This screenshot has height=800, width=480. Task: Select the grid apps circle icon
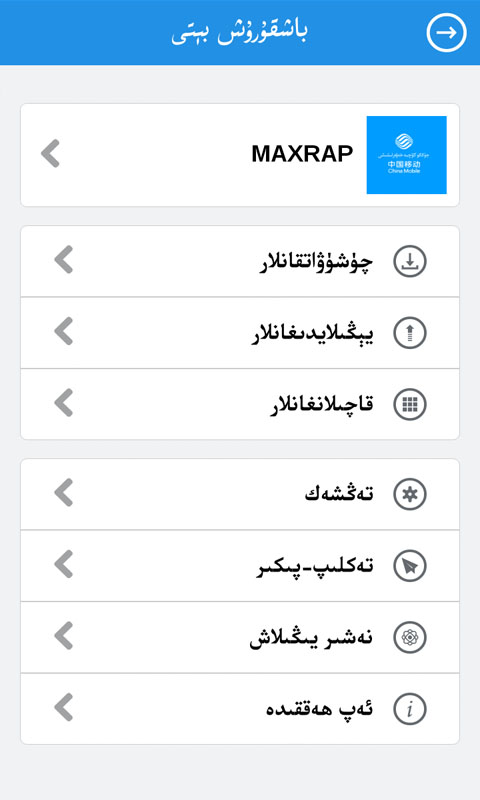click(410, 404)
